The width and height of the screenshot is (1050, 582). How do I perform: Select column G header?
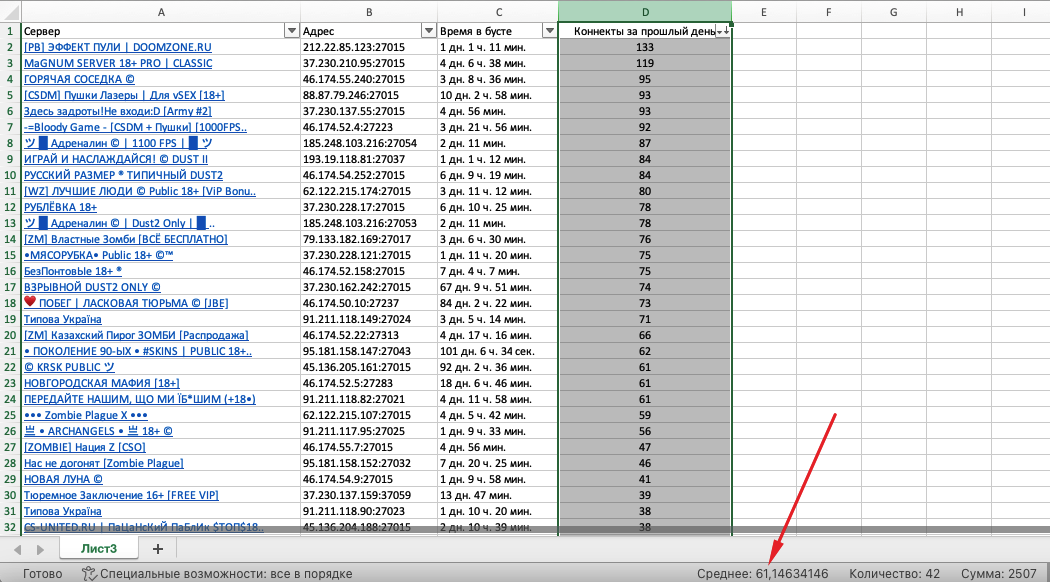click(x=893, y=12)
